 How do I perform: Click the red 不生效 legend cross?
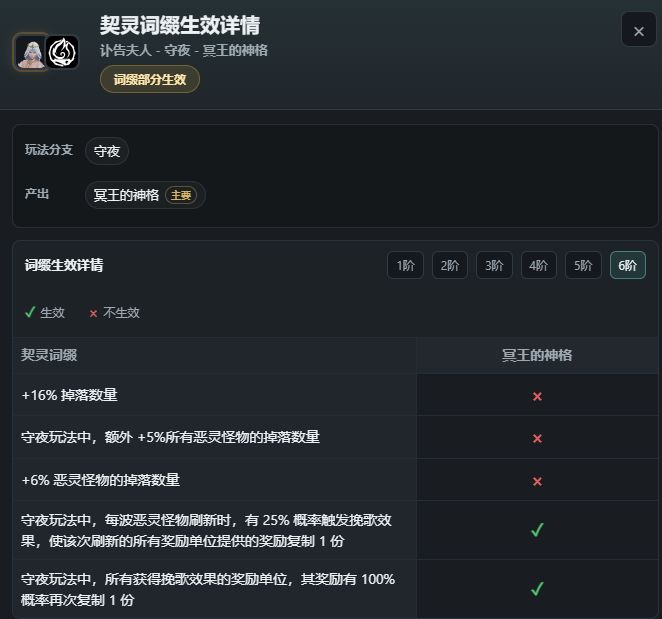[x=93, y=313]
